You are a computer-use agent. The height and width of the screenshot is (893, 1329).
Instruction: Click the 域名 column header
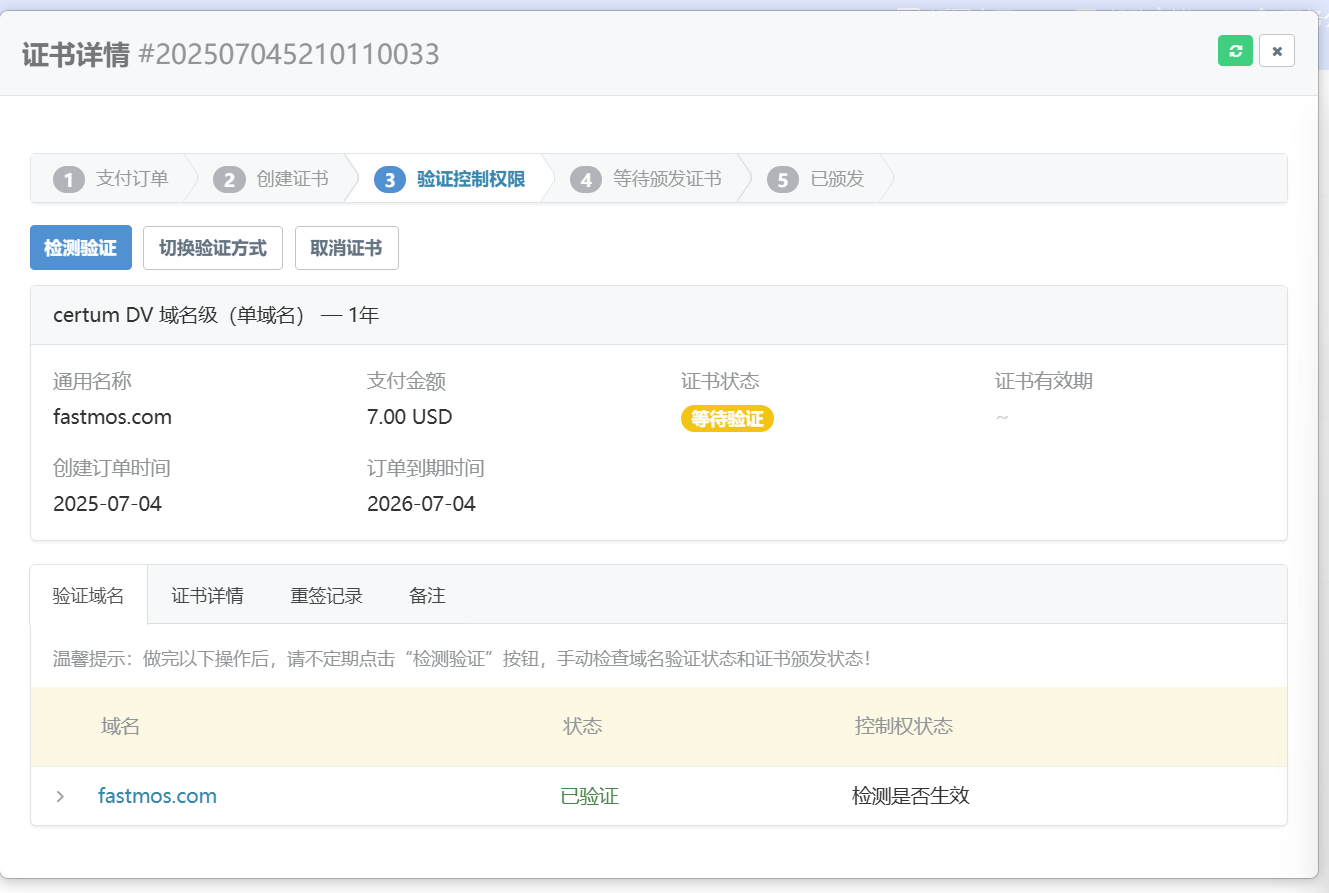tap(120, 726)
